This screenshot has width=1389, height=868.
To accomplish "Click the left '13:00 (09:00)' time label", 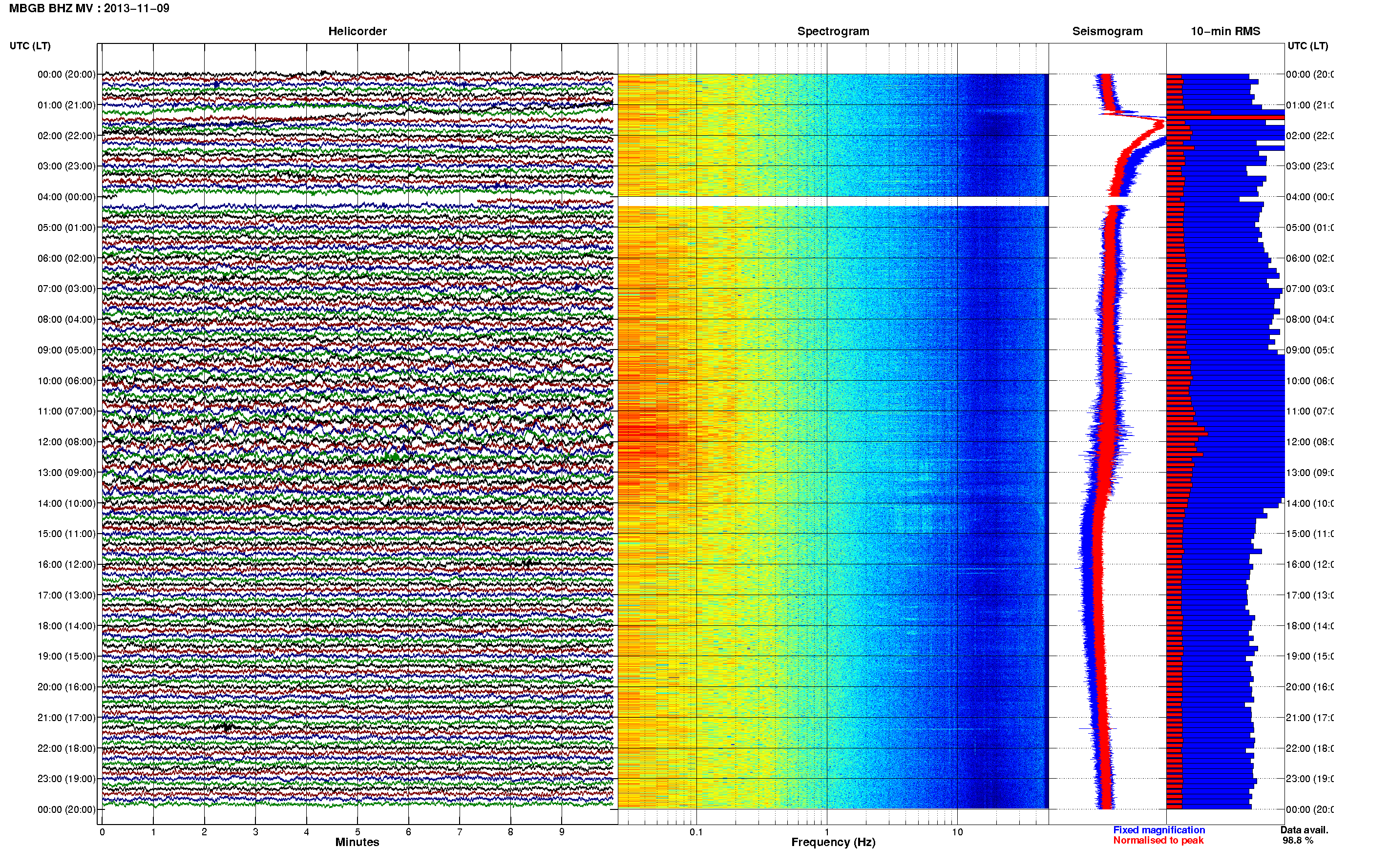I will (x=66, y=473).
